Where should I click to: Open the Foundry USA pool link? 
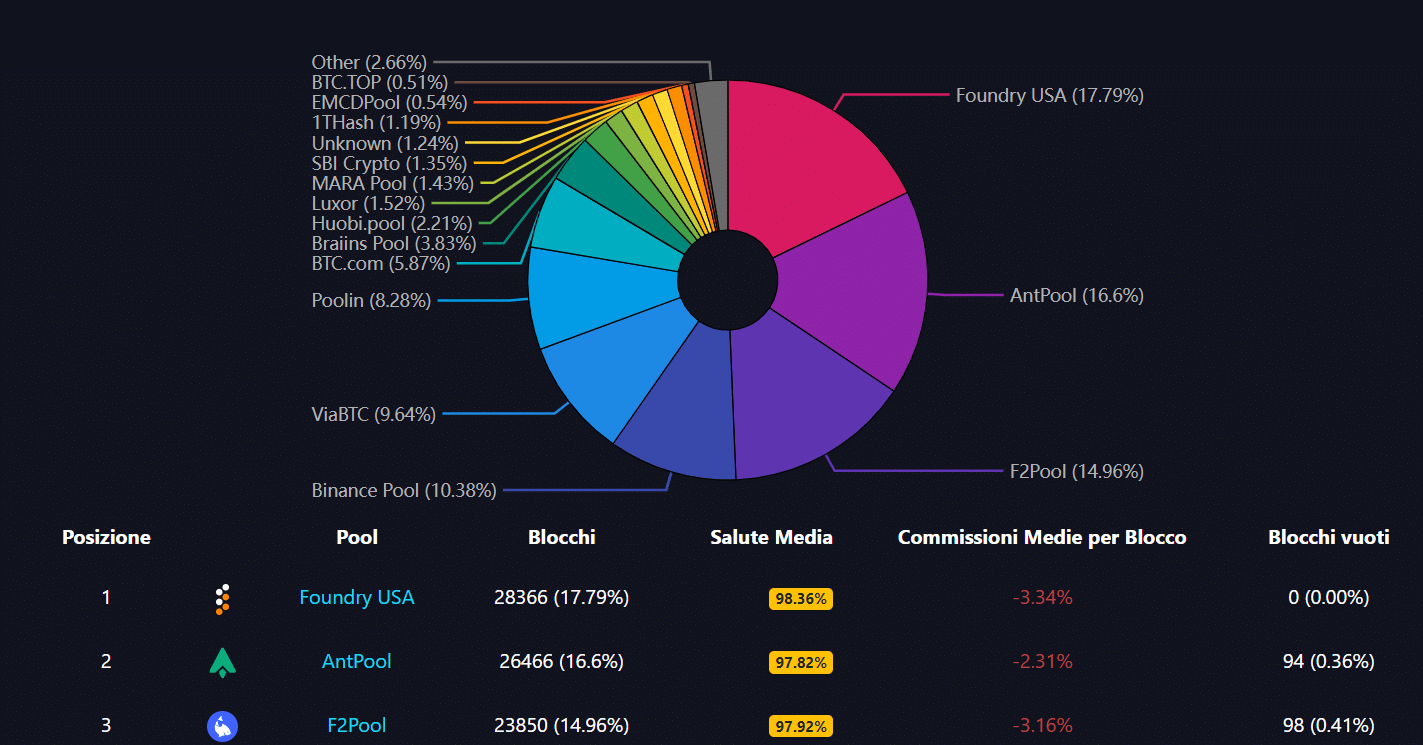coord(356,598)
